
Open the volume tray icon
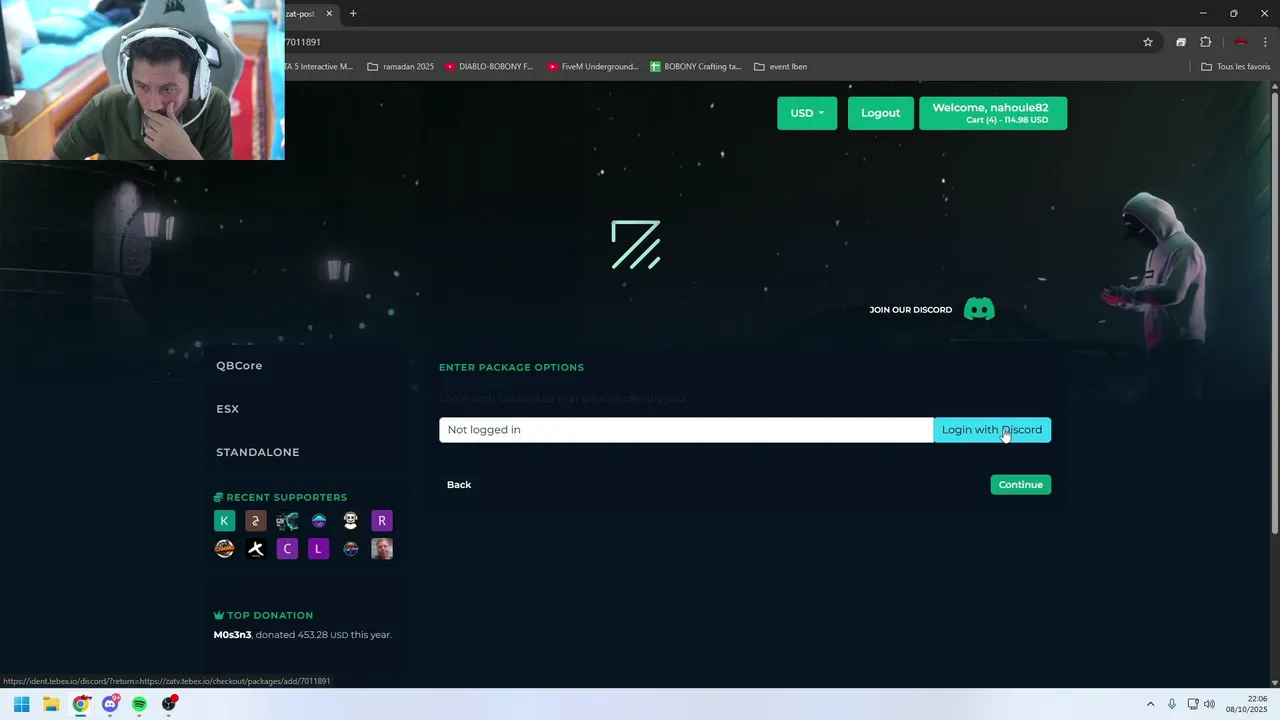tap(1209, 704)
